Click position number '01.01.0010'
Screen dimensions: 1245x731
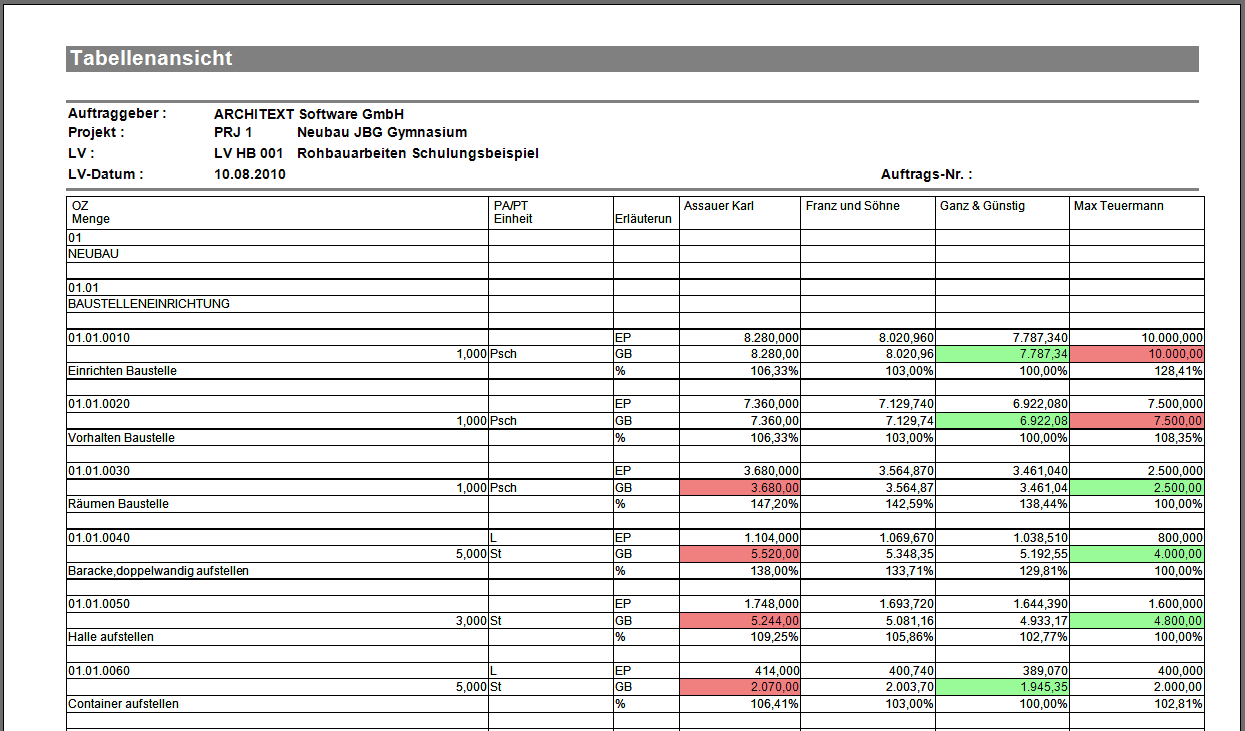click(99, 338)
